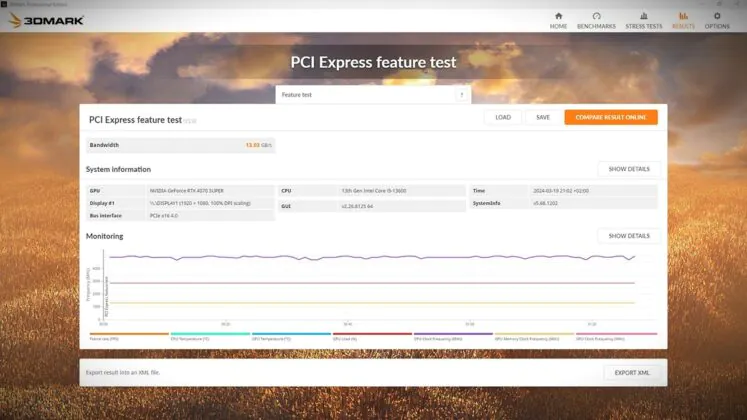747x420 pixels.
Task: Select NVIDIA GeForce RTX 4070 SUPER text
Action: (187, 190)
